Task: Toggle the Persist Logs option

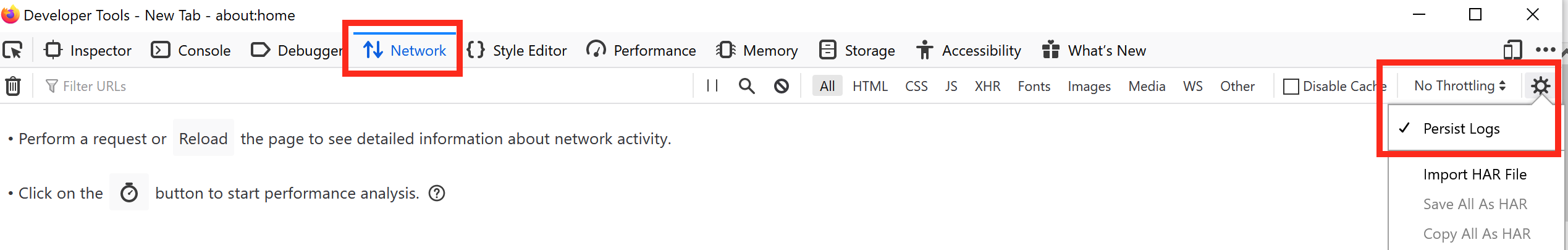Action: point(1461,129)
